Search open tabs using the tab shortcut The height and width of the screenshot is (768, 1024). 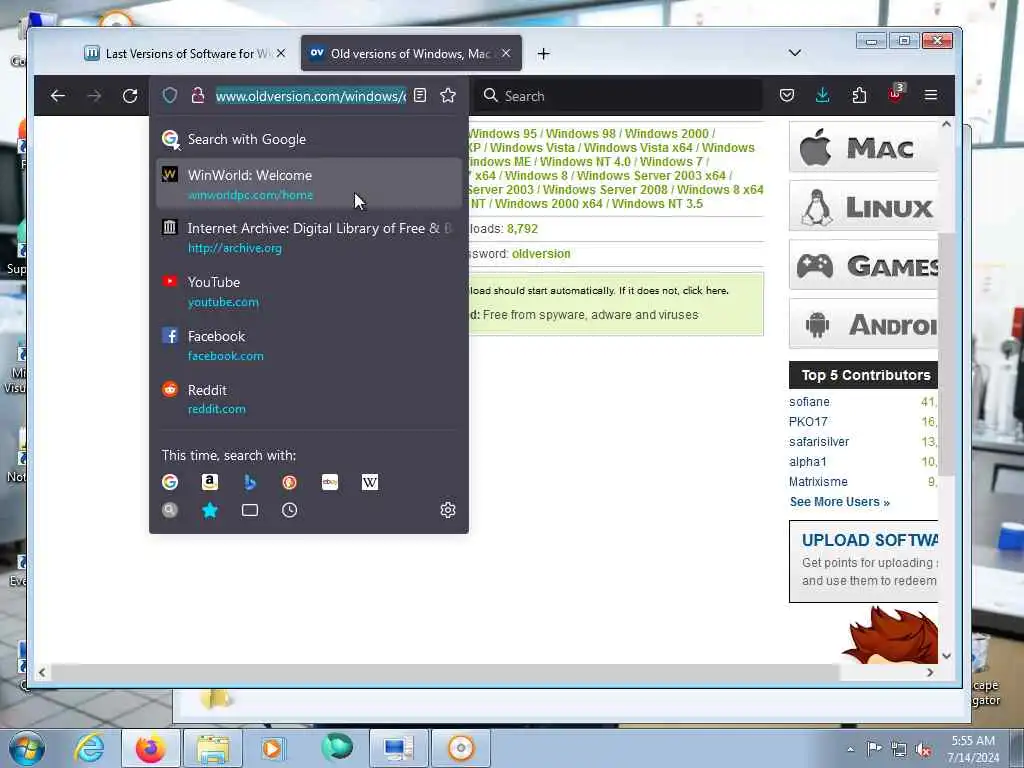click(x=249, y=510)
